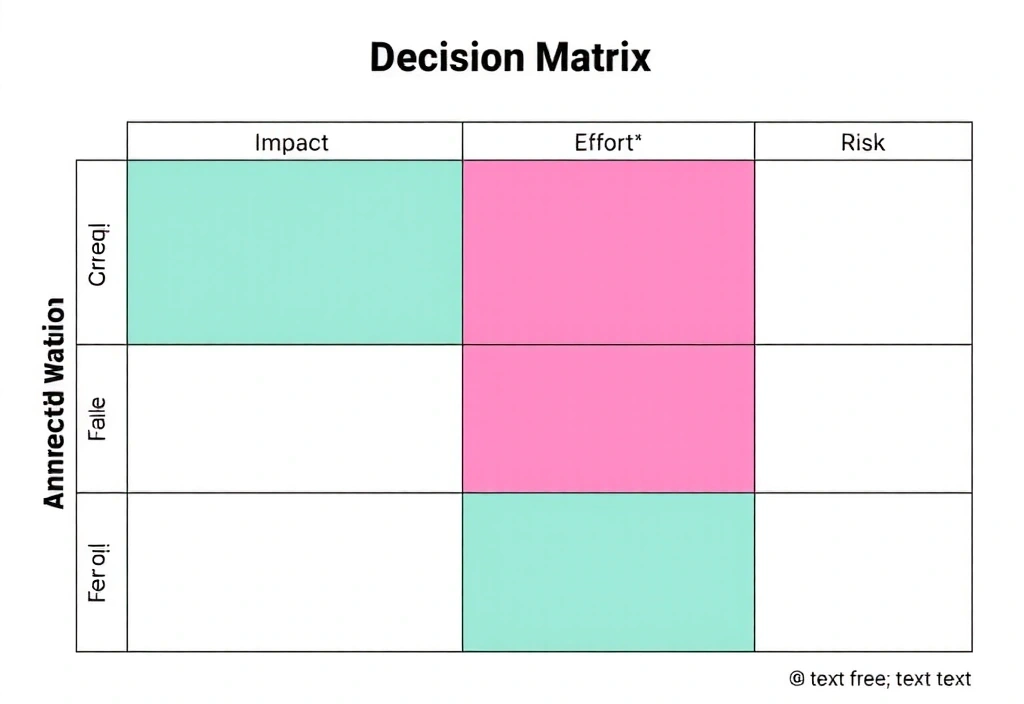Pick the teal Effort cell in Fer oi! row
1024x704 pixels.
(x=608, y=572)
